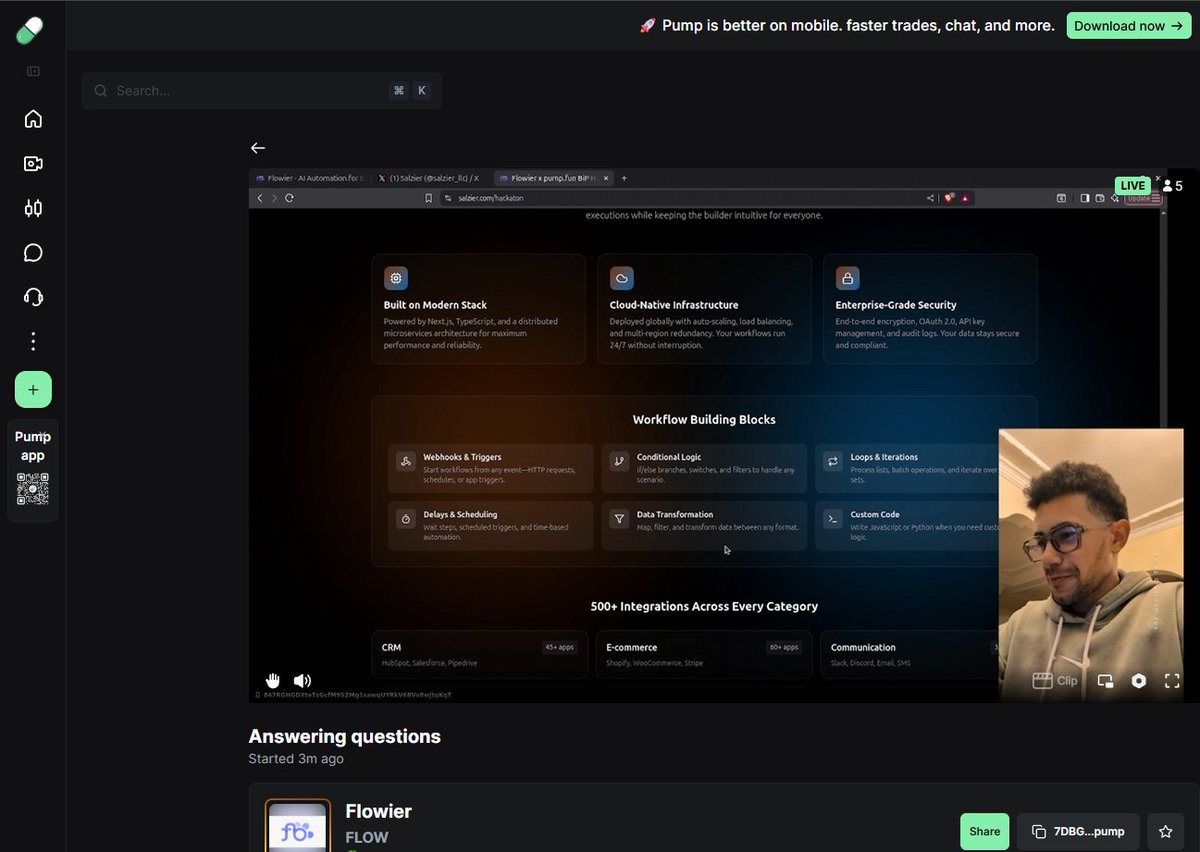The image size is (1200, 852).
Task: Open the candlestick trading icon
Action: (x=33, y=208)
